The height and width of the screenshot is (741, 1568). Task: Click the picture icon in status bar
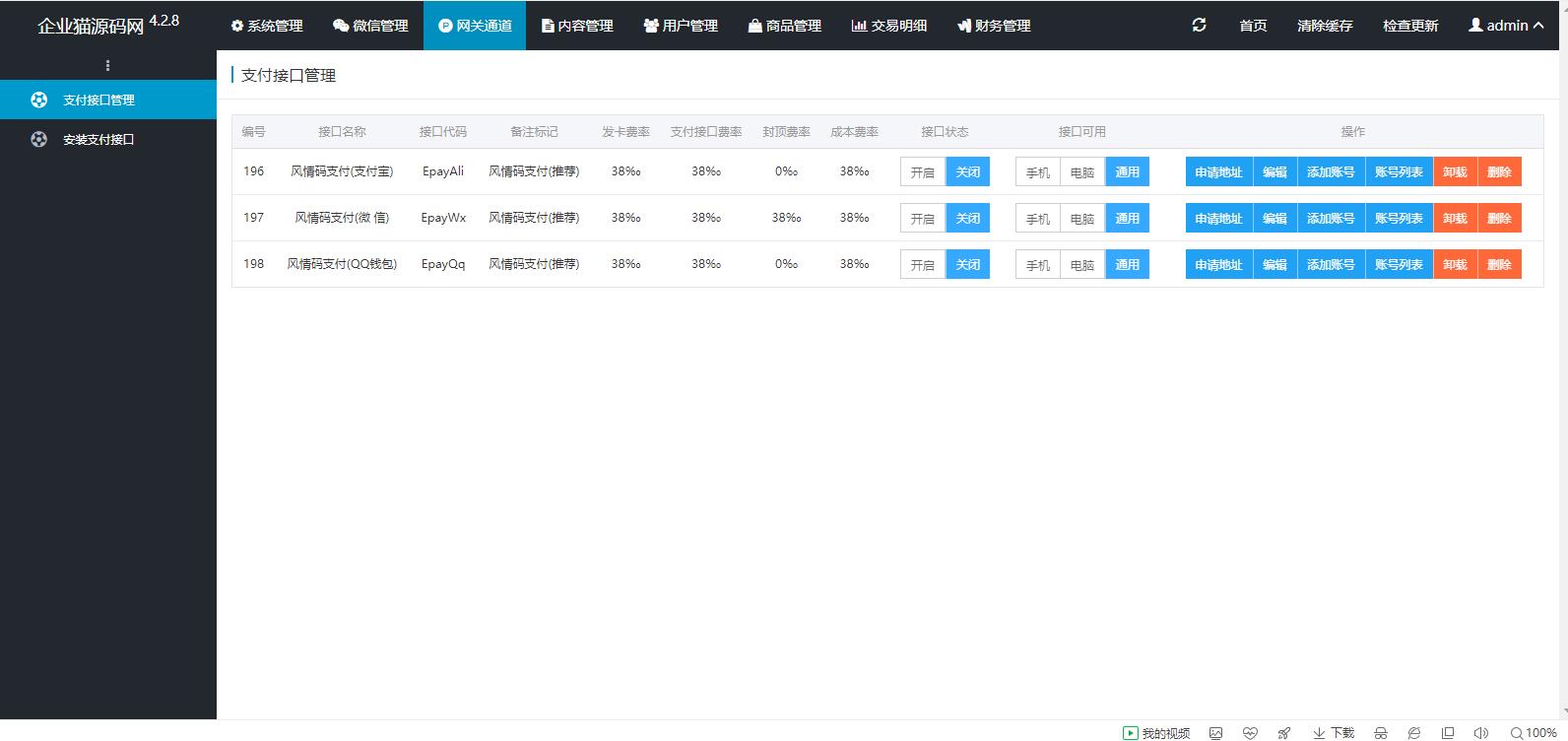click(x=1216, y=733)
